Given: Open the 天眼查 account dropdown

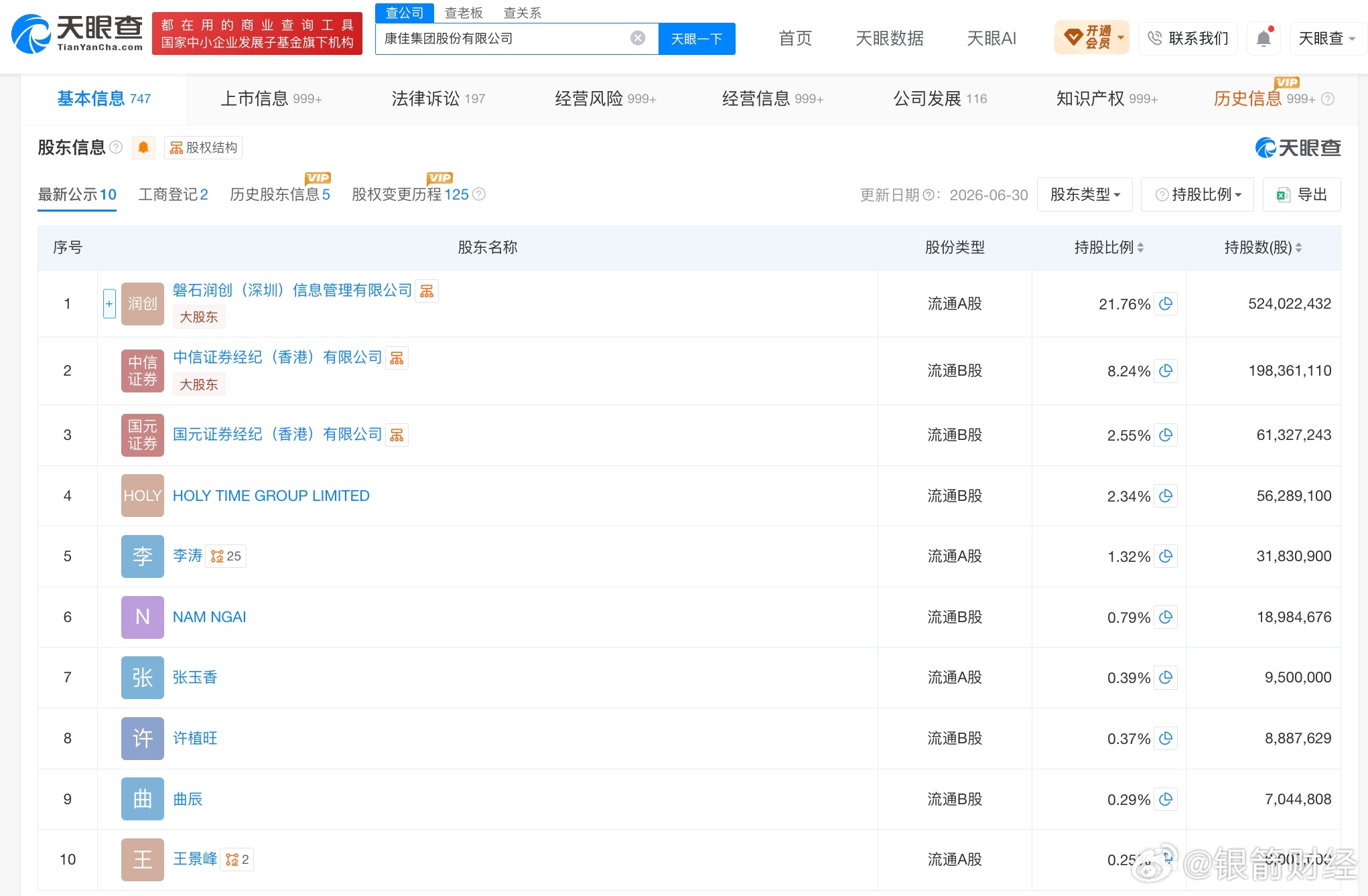Looking at the screenshot, I should [1327, 38].
